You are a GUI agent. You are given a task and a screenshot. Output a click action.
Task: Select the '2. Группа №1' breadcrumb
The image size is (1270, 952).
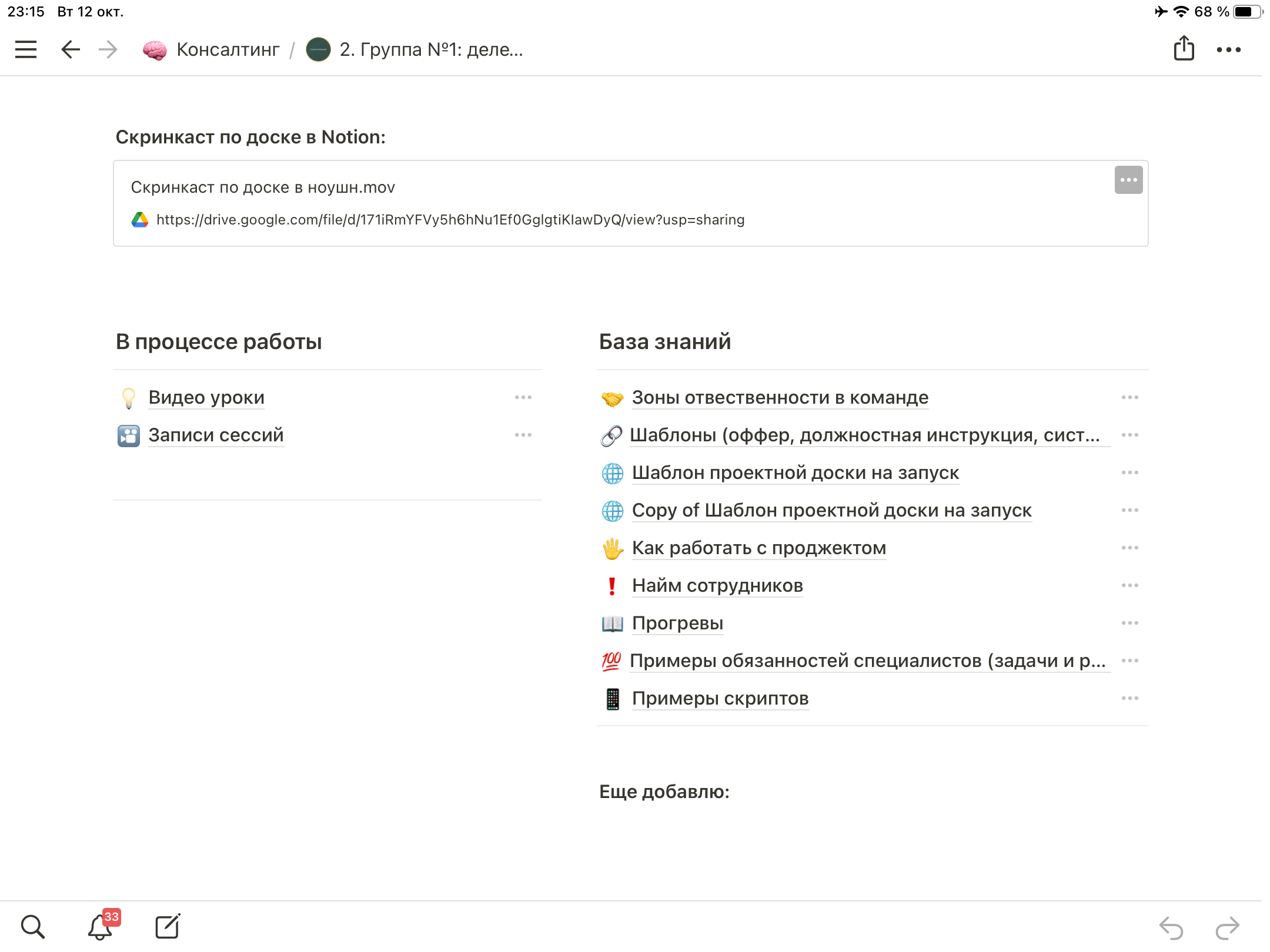430,50
